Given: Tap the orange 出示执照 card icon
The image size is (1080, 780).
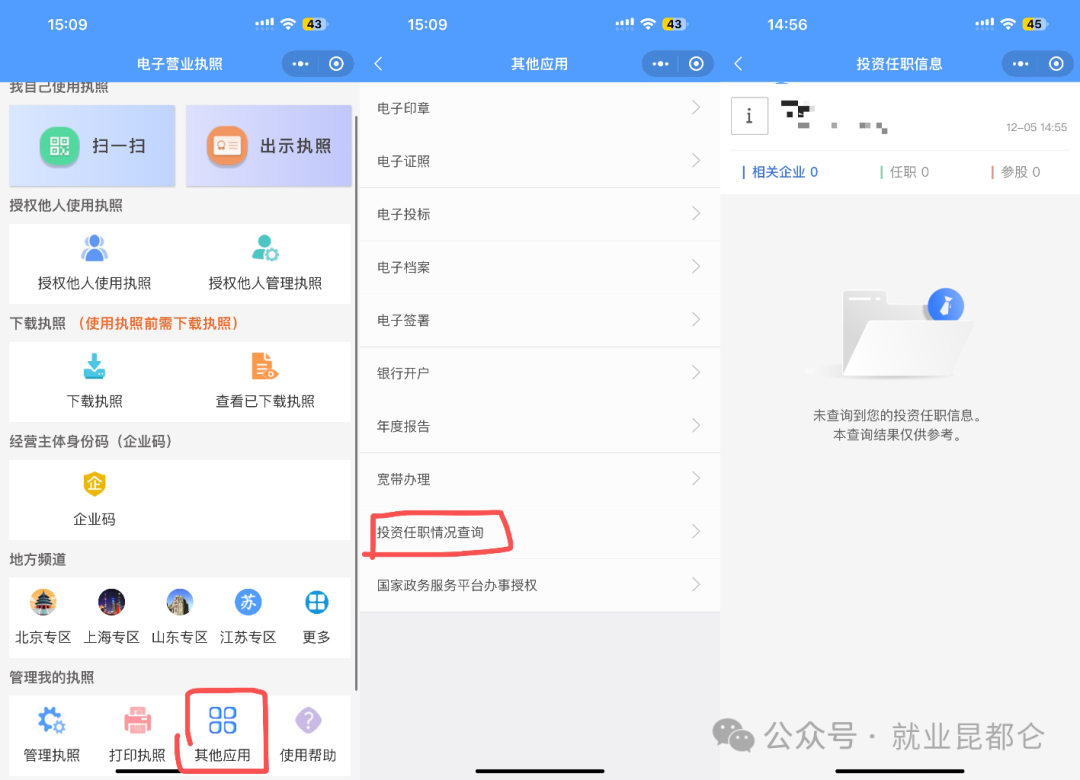Looking at the screenshot, I should (x=227, y=146).
